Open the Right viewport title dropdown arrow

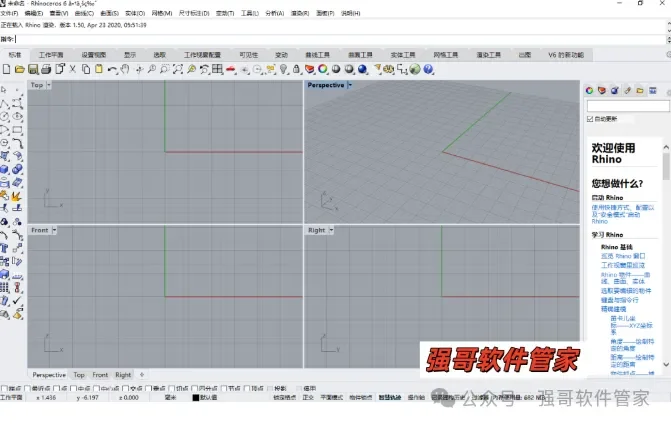pyautogui.click(x=331, y=230)
